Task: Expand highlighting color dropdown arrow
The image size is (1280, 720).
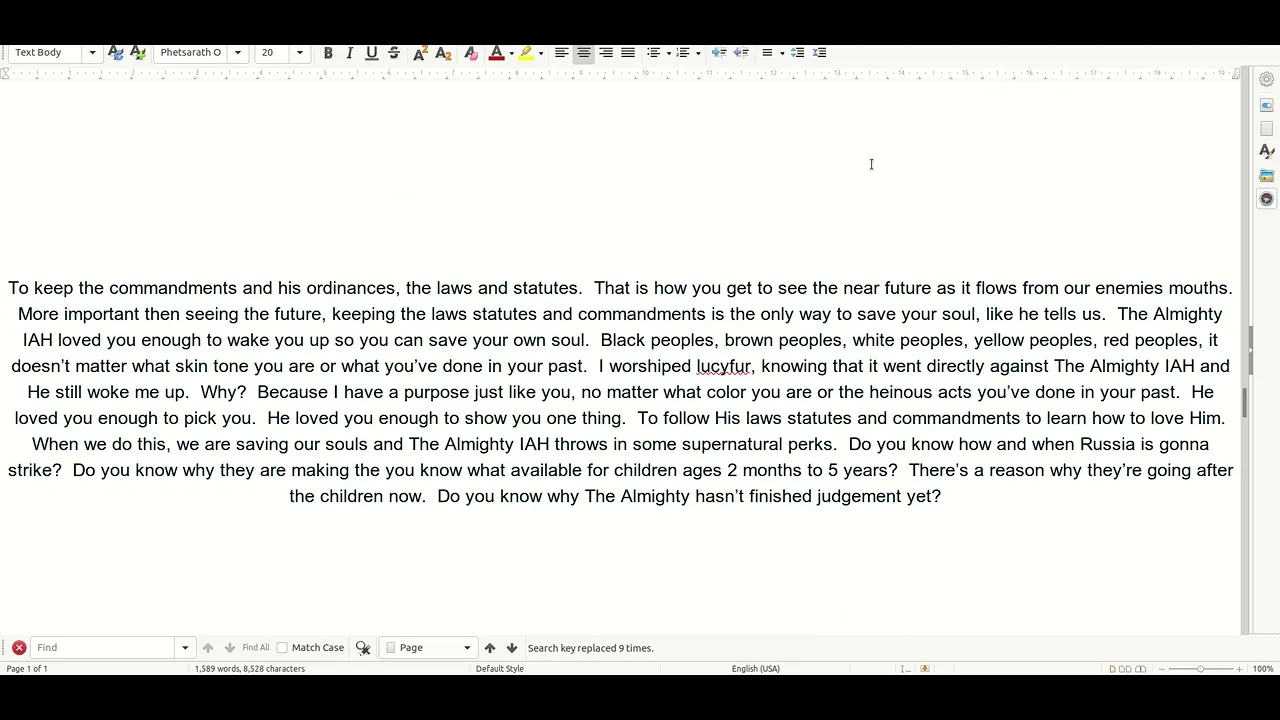Action: [x=540, y=53]
